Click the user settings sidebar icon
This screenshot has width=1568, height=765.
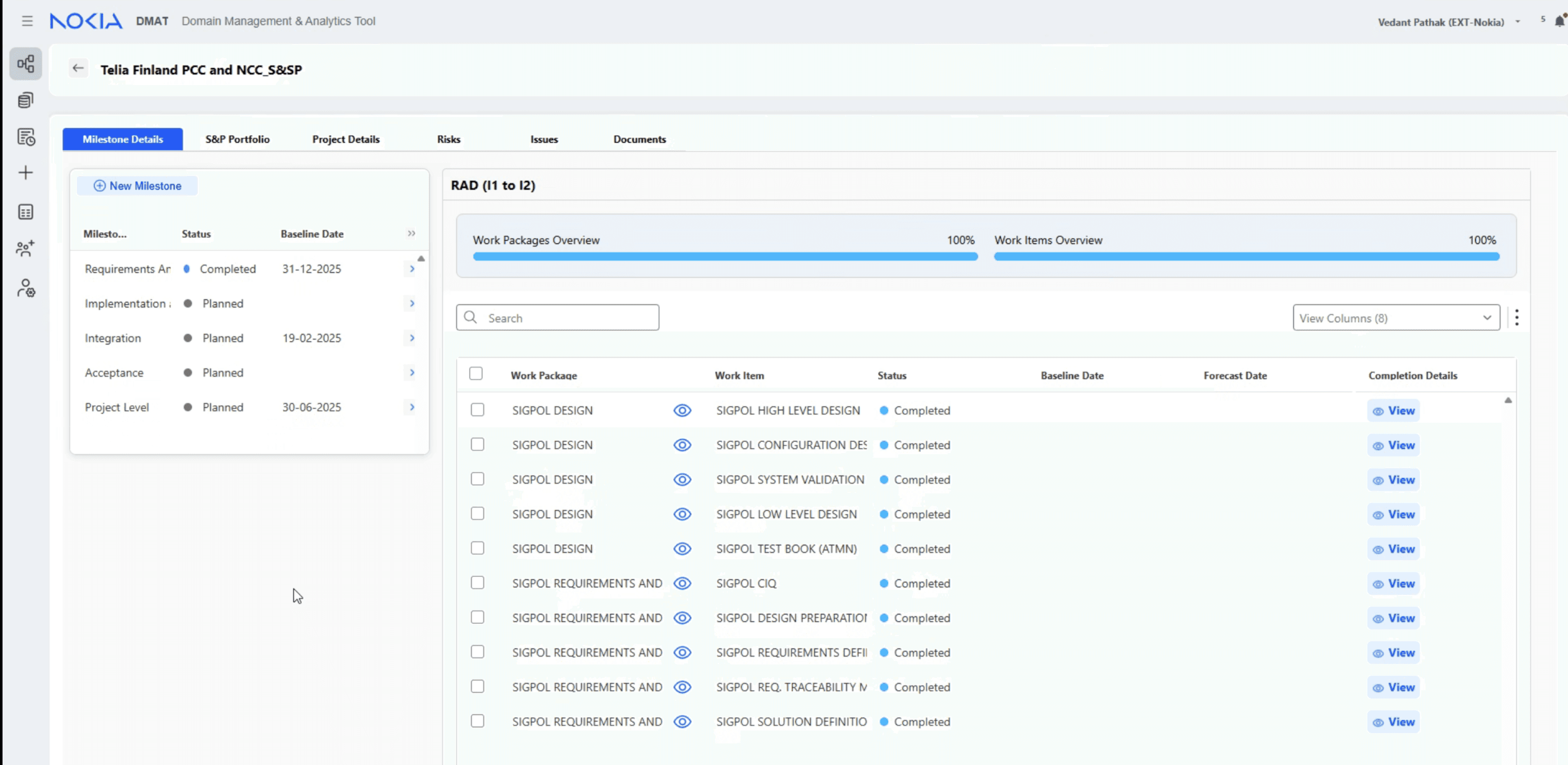click(26, 288)
